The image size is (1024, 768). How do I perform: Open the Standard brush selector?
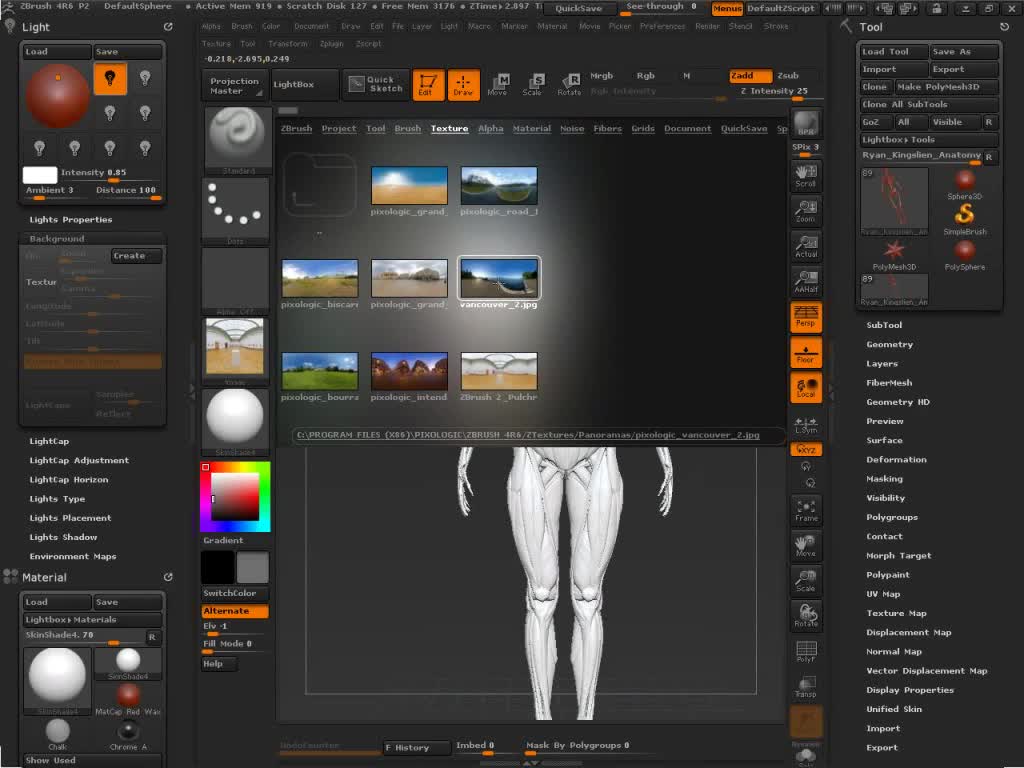238,140
